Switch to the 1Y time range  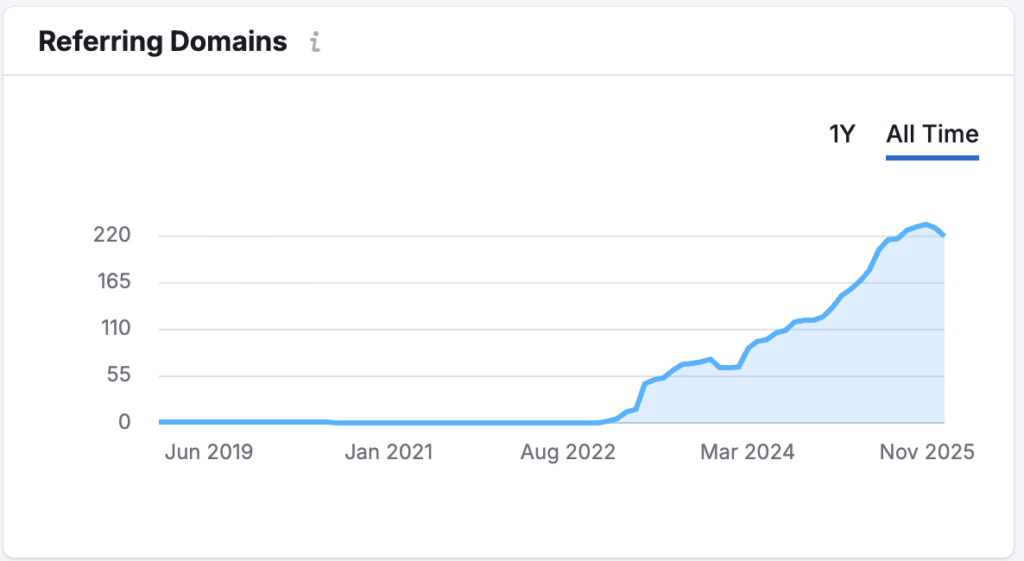point(842,134)
